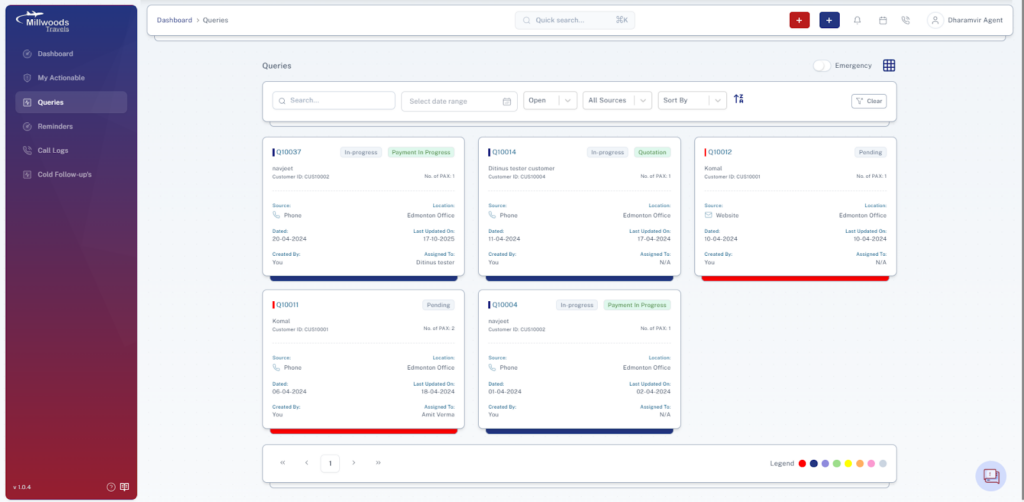The image size is (1024, 502).
Task: Open the help question mark icon
Action: click(111, 487)
